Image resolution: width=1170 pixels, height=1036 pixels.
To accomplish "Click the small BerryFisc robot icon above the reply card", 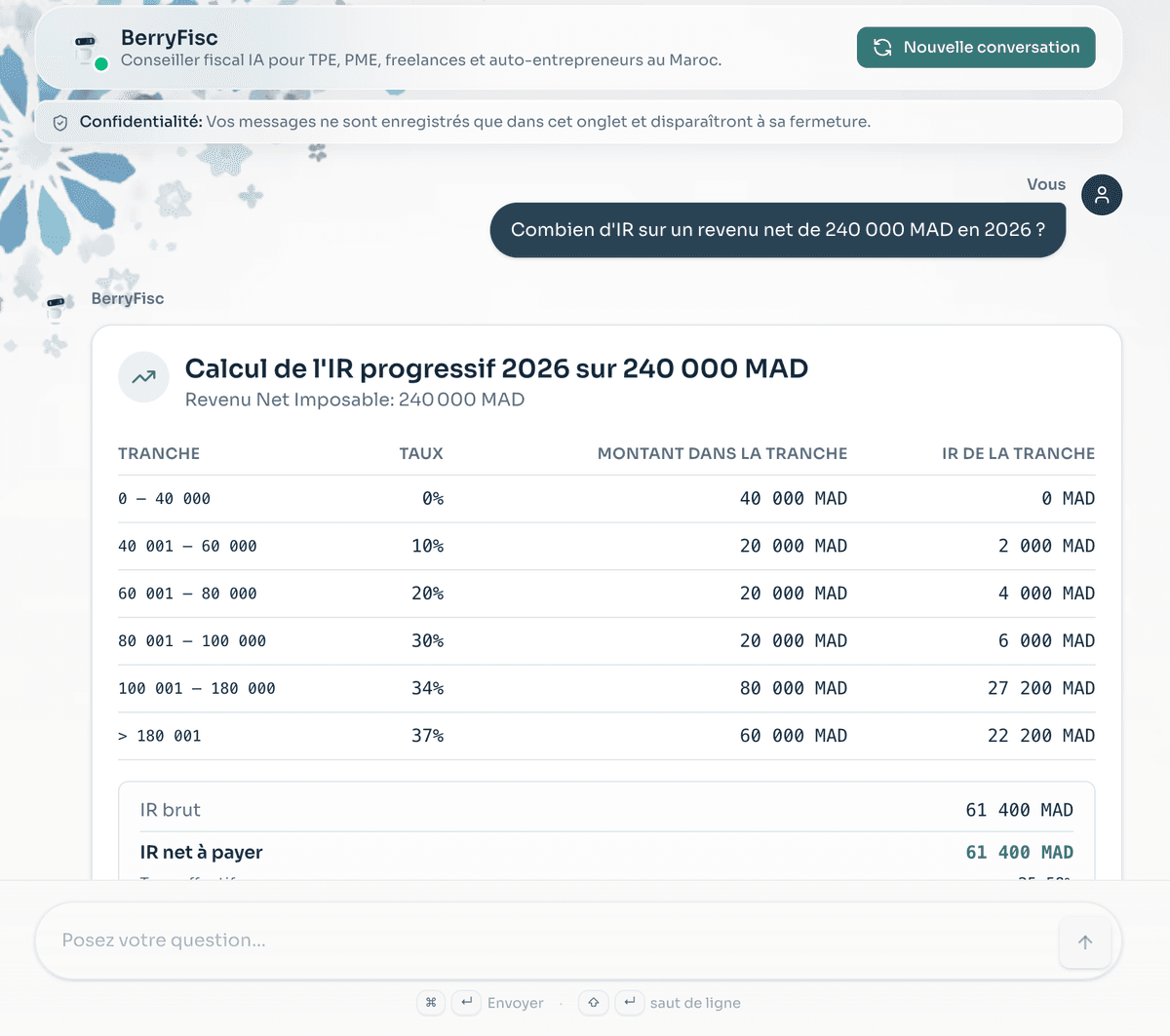I will (x=57, y=307).
